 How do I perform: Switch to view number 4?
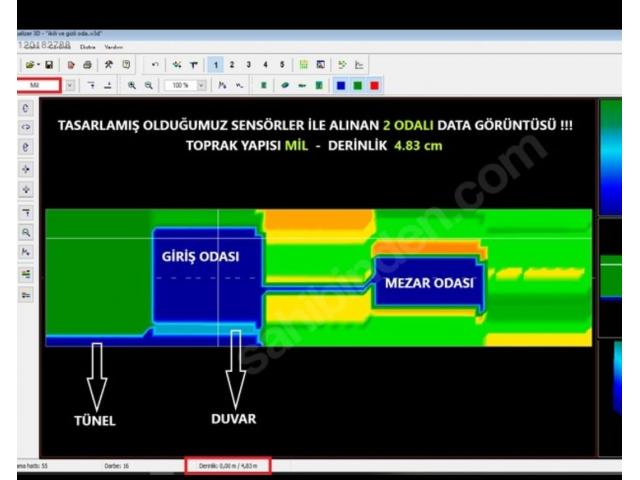click(265, 64)
